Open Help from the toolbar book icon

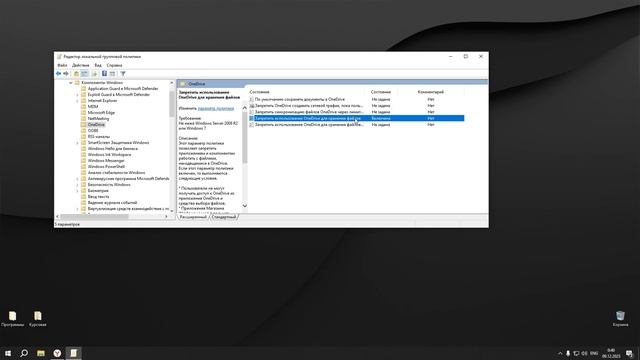[x=104, y=73]
